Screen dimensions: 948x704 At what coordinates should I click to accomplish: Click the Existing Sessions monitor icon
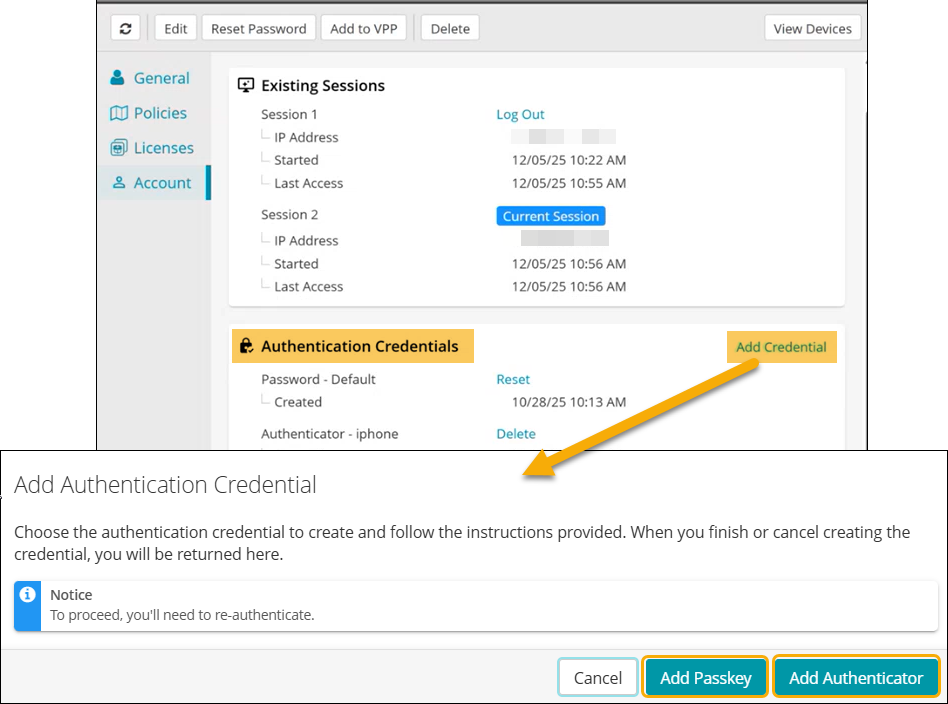coord(246,86)
